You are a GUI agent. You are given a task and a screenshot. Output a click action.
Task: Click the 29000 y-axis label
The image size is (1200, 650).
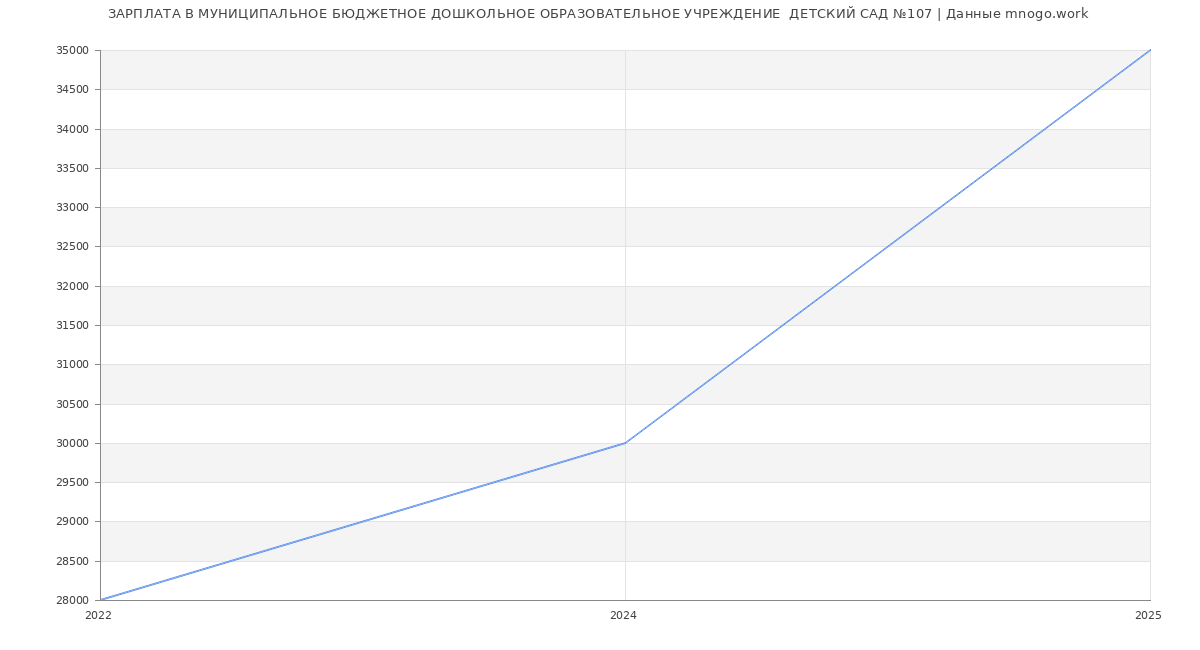pos(72,522)
